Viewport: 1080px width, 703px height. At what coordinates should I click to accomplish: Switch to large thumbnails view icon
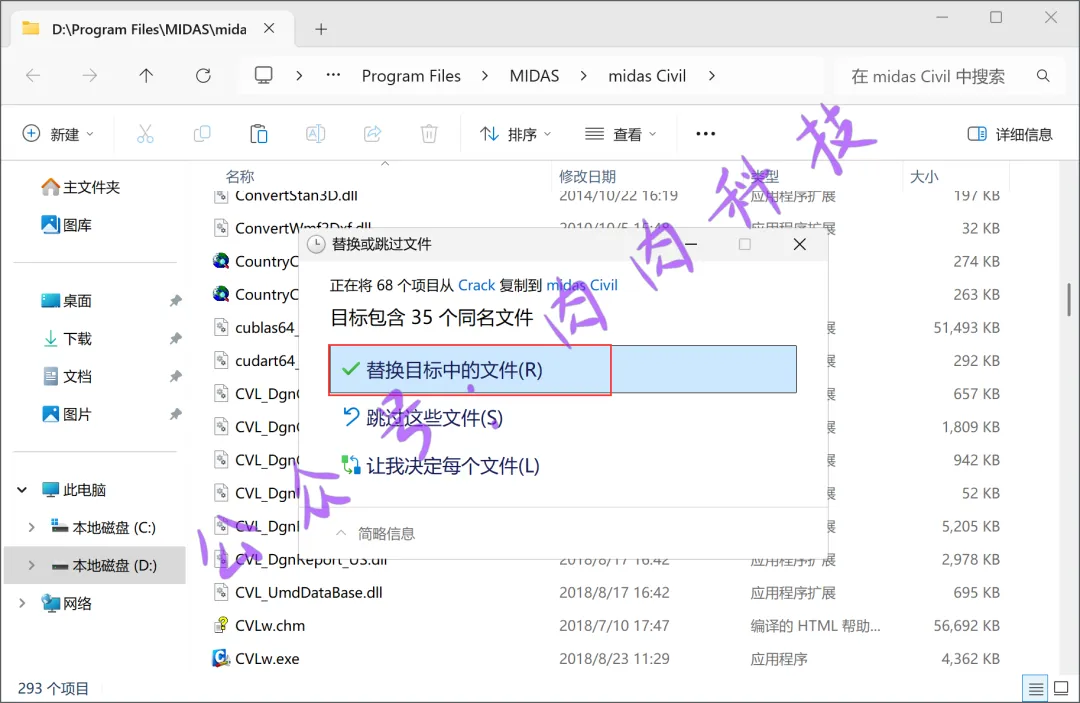[x=1061, y=688]
